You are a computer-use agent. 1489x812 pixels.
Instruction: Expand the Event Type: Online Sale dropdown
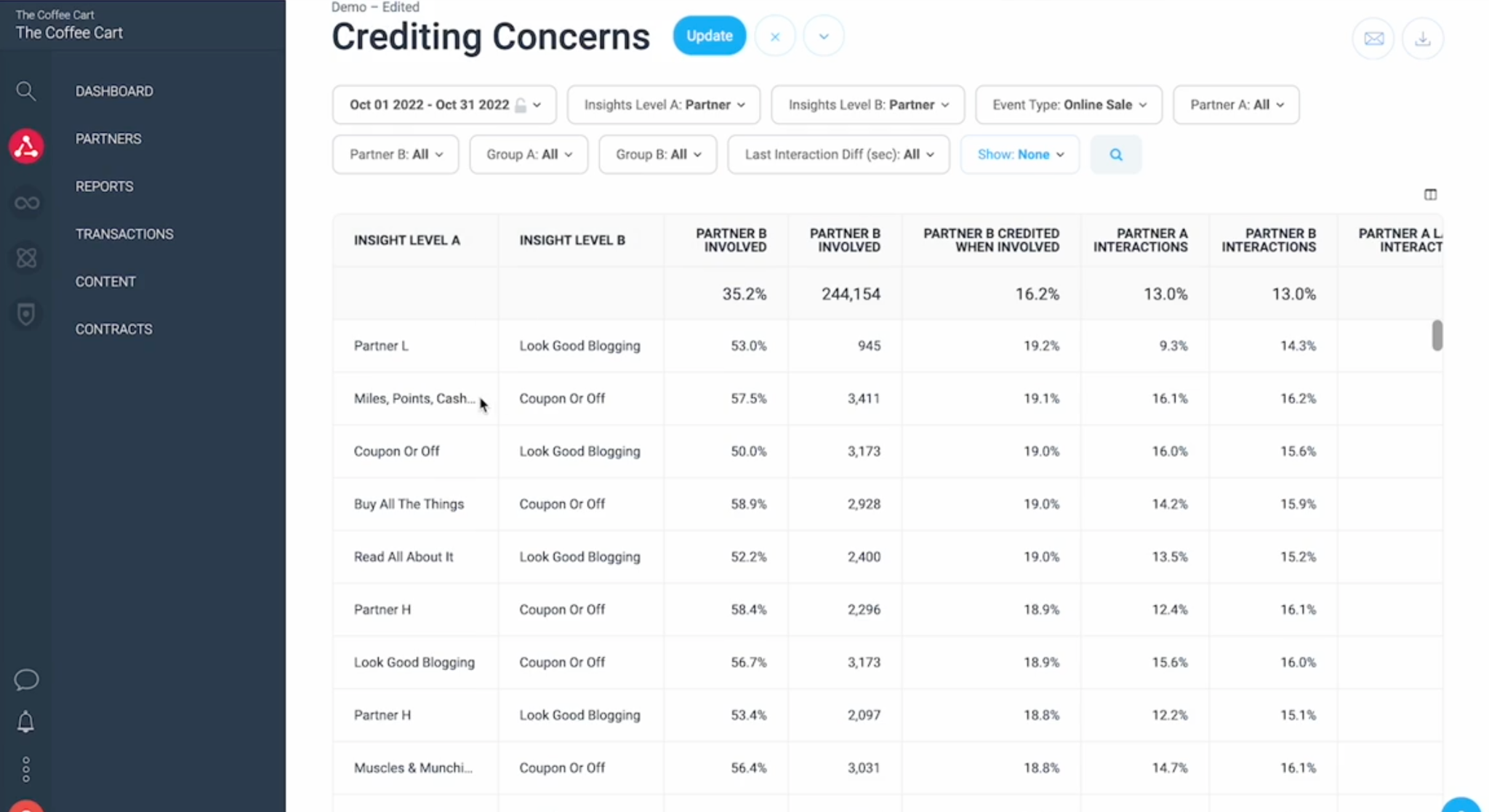pos(1069,105)
